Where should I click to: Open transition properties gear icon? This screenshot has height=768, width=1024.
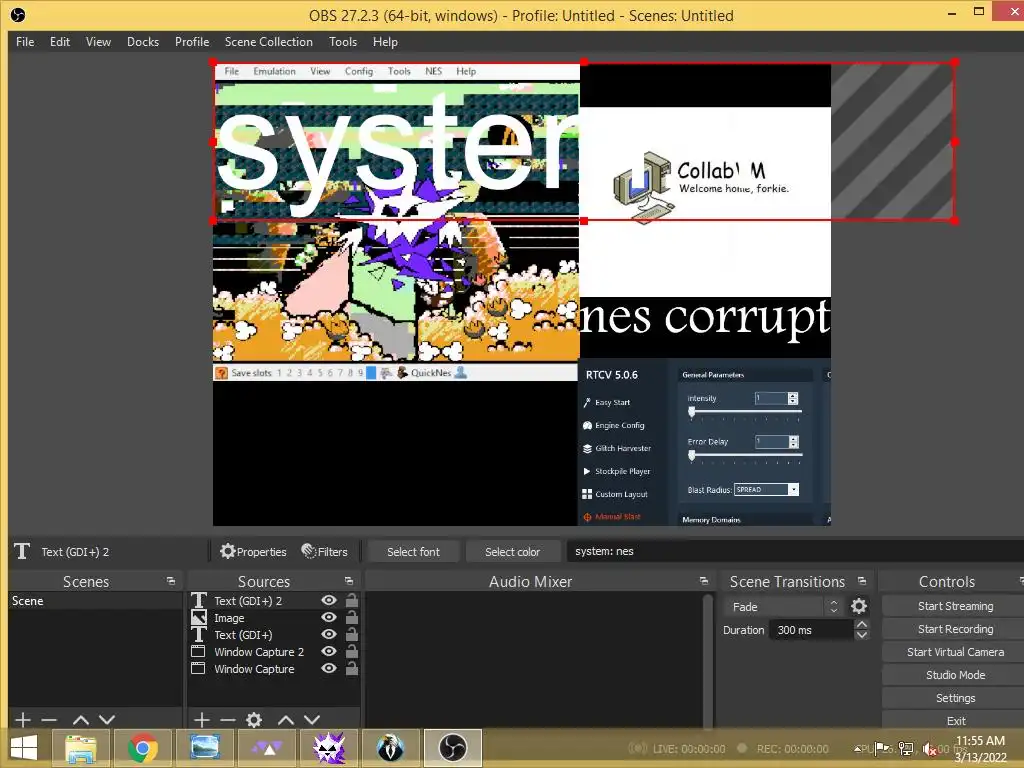859,607
